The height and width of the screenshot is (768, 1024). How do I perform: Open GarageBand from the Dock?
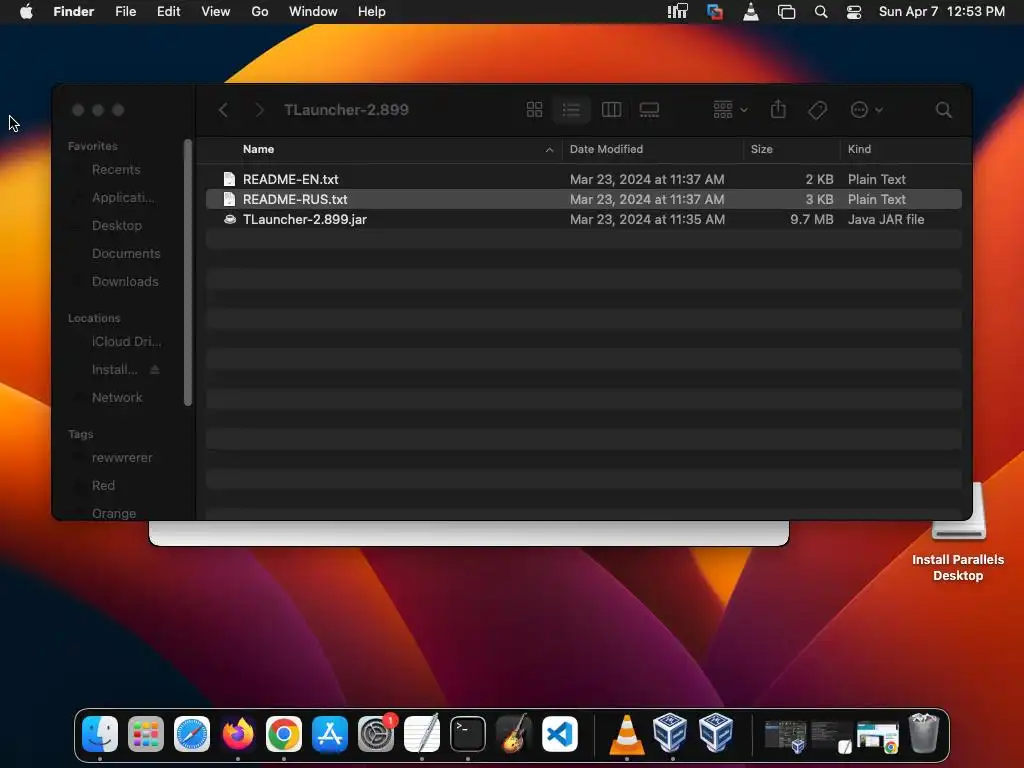(x=514, y=734)
